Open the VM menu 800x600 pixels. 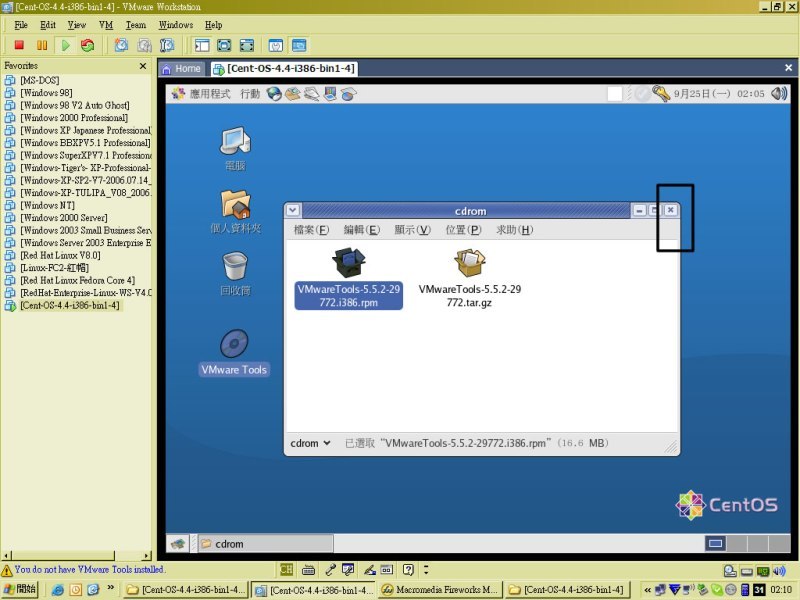coord(106,24)
